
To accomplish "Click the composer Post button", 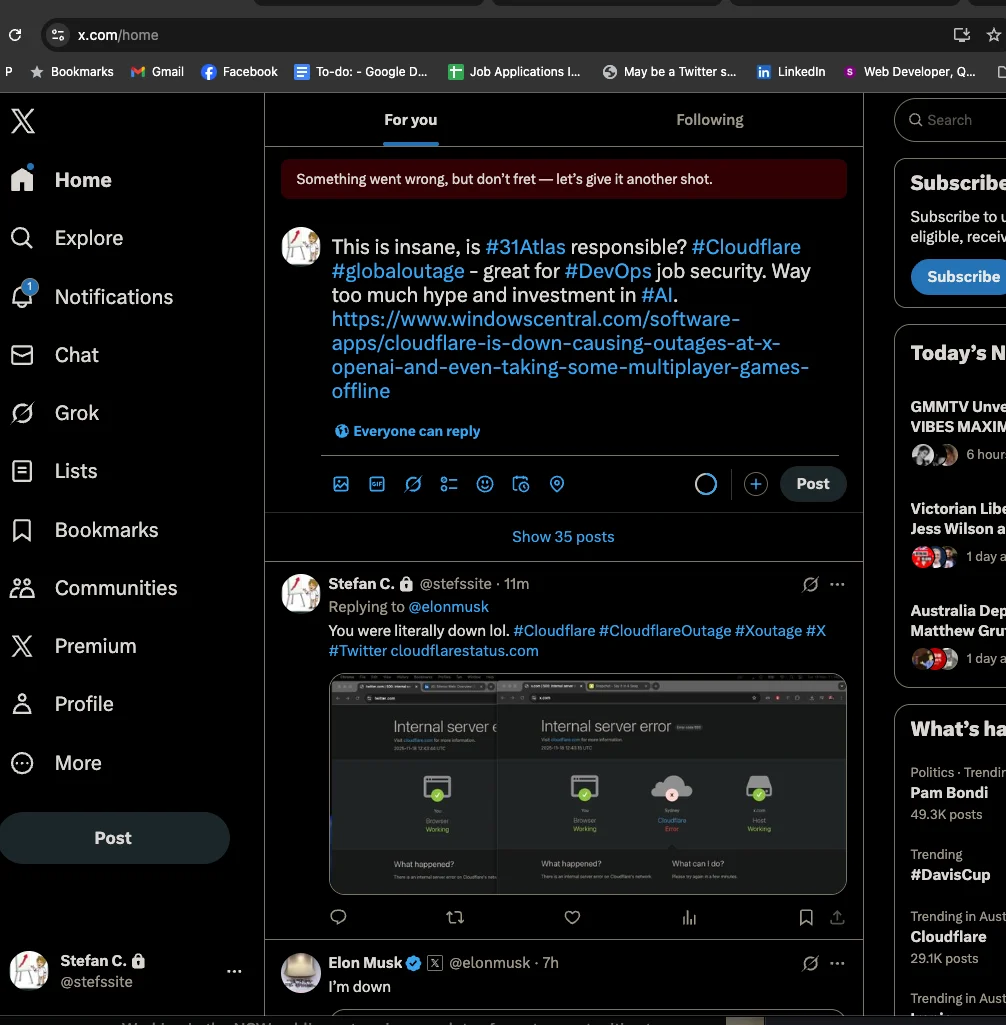I will pos(813,484).
